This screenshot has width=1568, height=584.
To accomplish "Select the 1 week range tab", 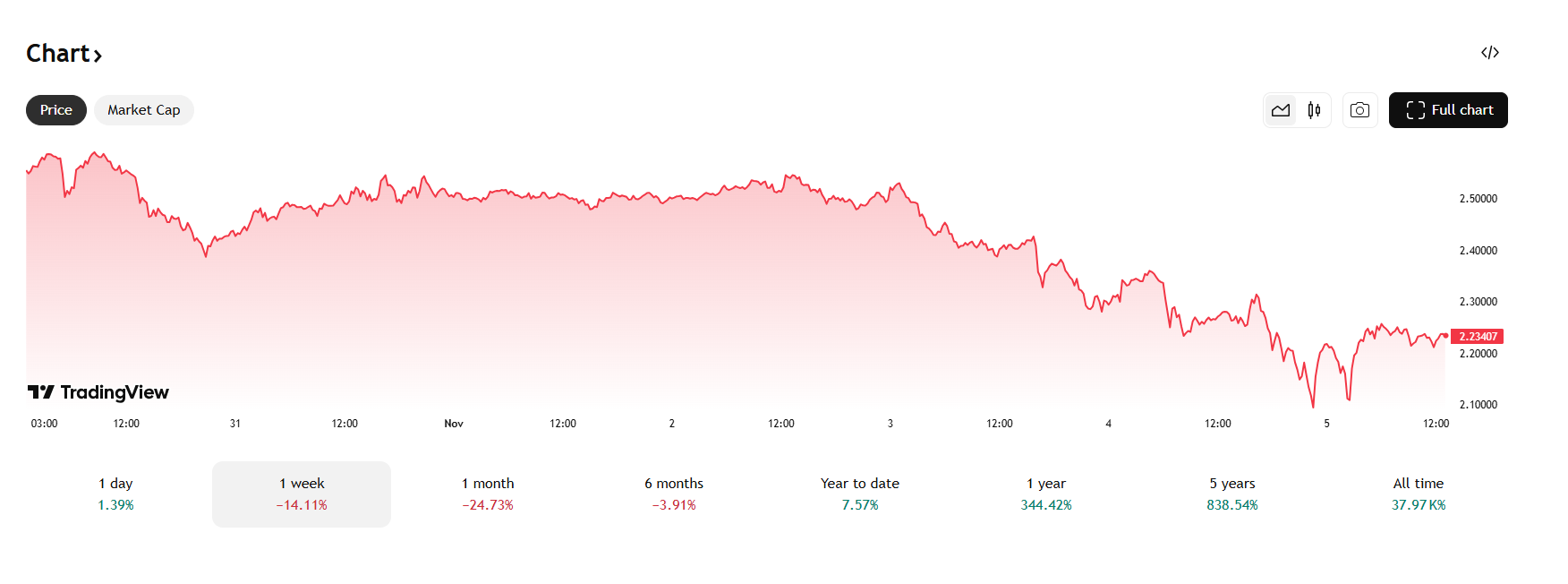I will tap(302, 494).
